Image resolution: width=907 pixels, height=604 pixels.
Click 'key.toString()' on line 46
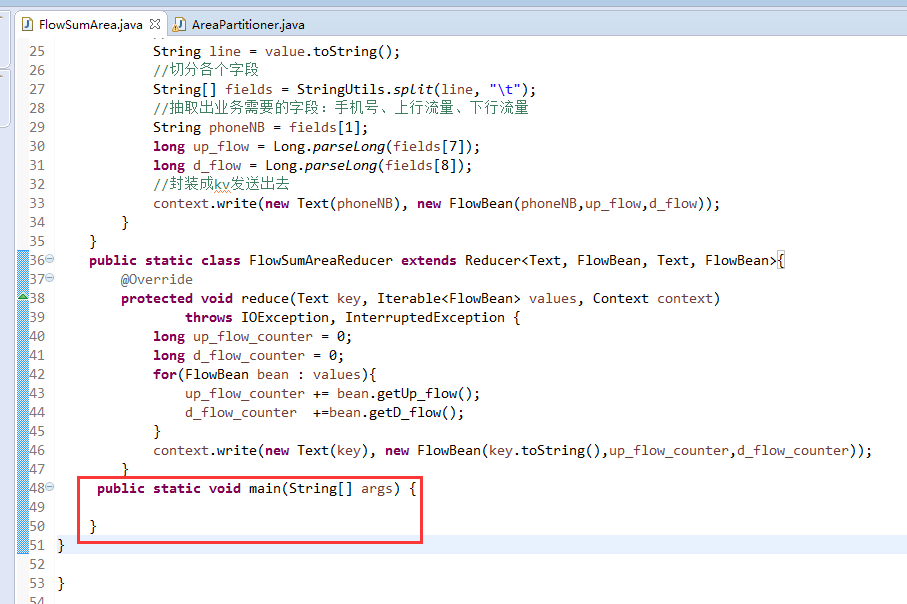coord(545,451)
